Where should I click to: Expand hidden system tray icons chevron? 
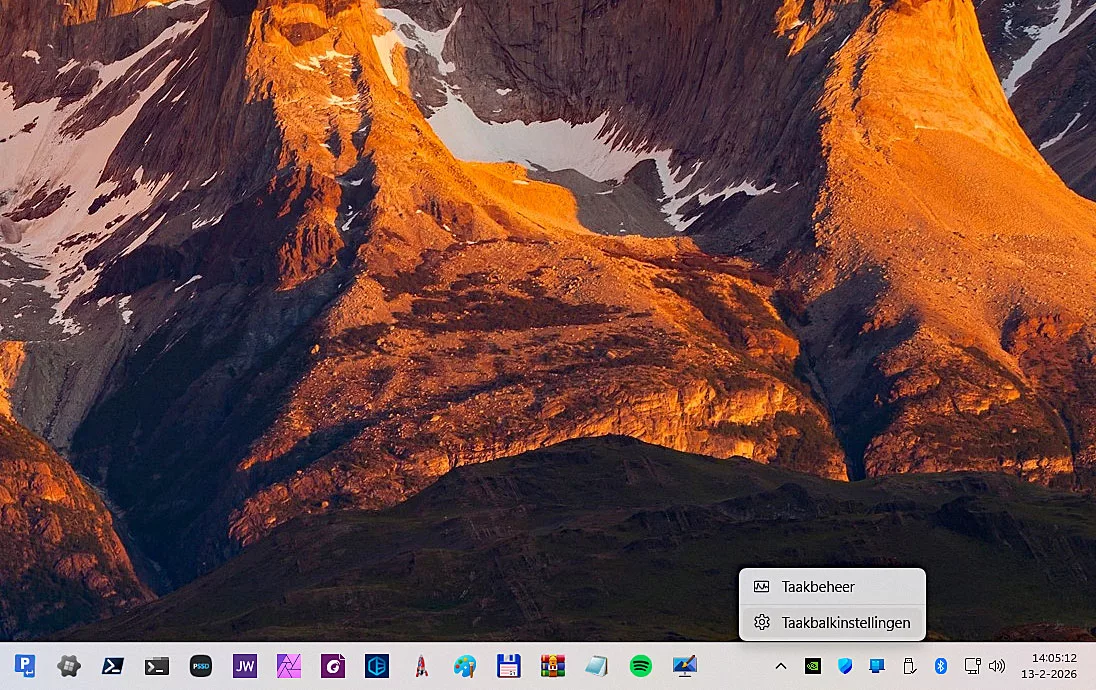click(x=781, y=666)
